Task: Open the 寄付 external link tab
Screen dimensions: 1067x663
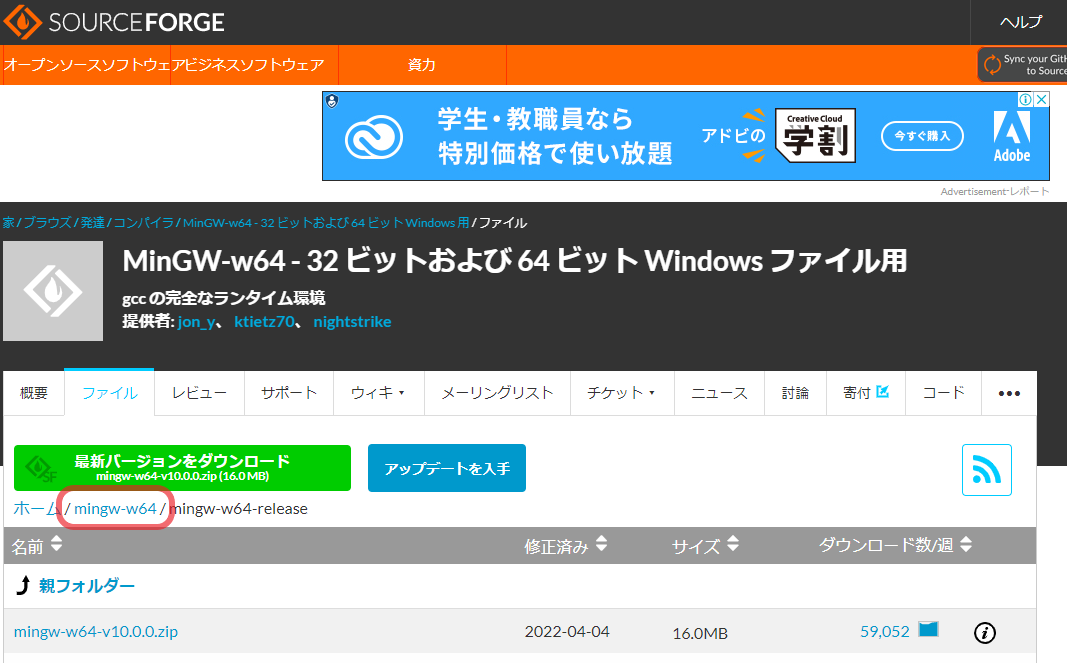Action: (x=865, y=393)
